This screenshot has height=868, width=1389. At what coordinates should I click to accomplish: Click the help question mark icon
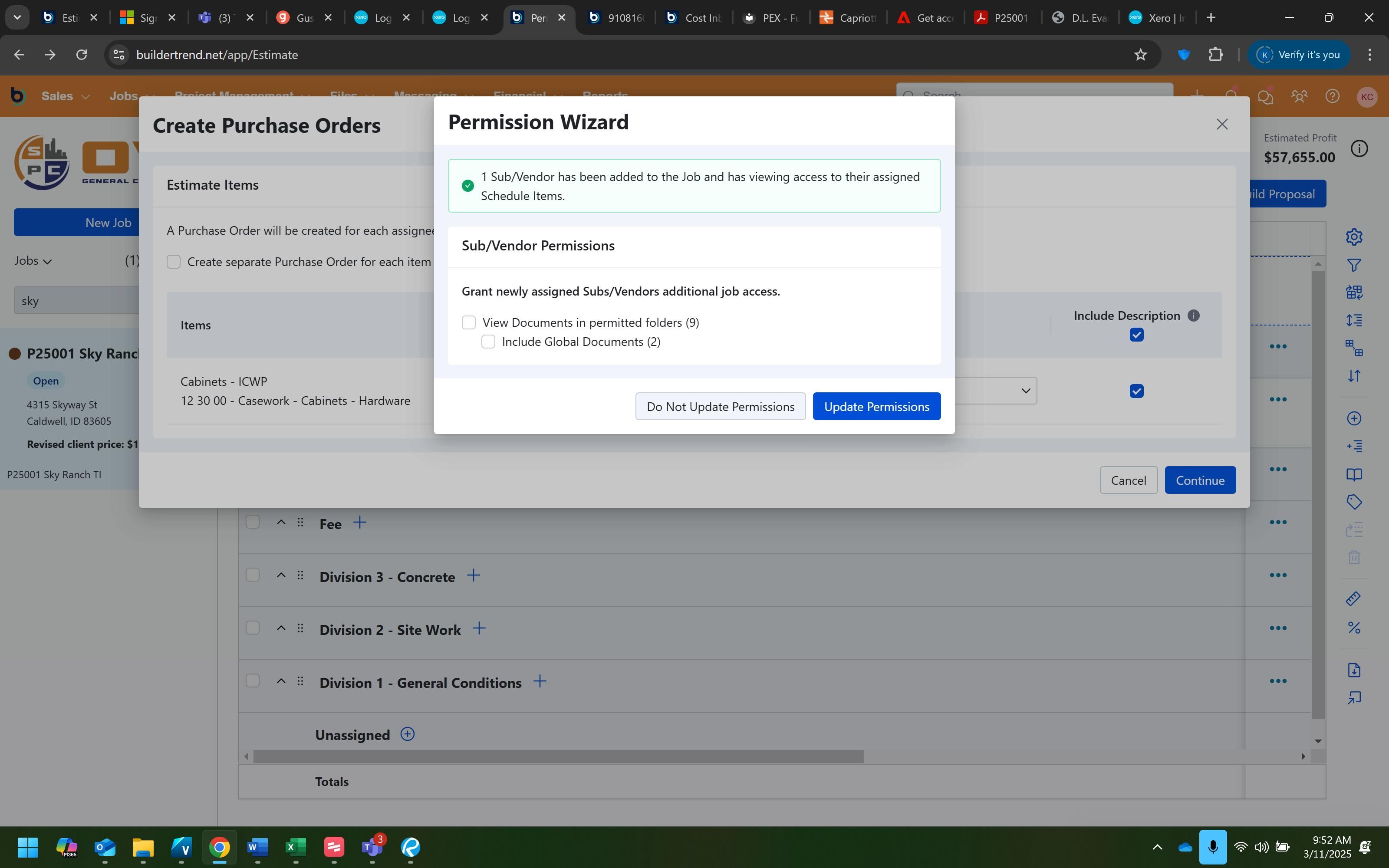click(1332, 96)
